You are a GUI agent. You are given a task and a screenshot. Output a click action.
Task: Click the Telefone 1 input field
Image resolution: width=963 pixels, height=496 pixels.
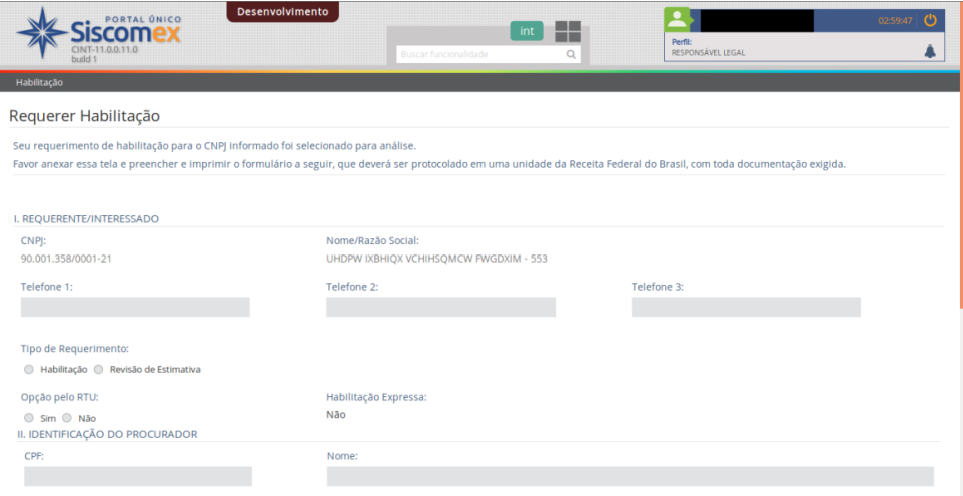click(135, 308)
